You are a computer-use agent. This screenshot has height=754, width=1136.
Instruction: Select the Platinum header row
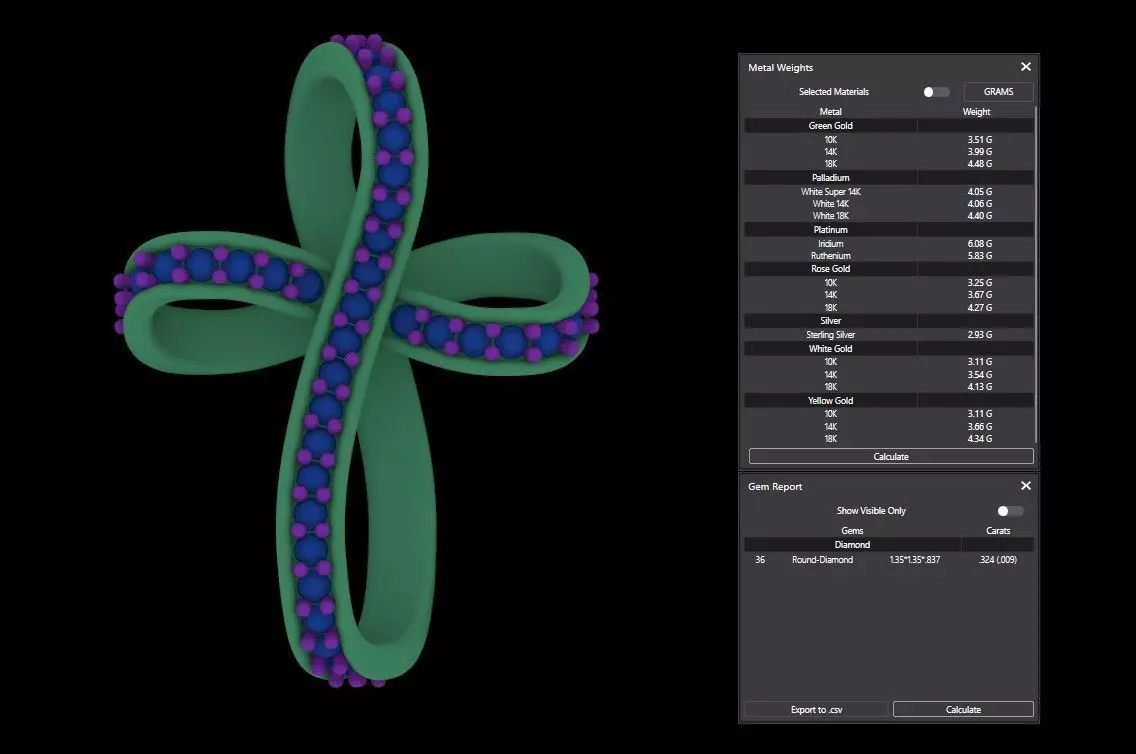889,230
